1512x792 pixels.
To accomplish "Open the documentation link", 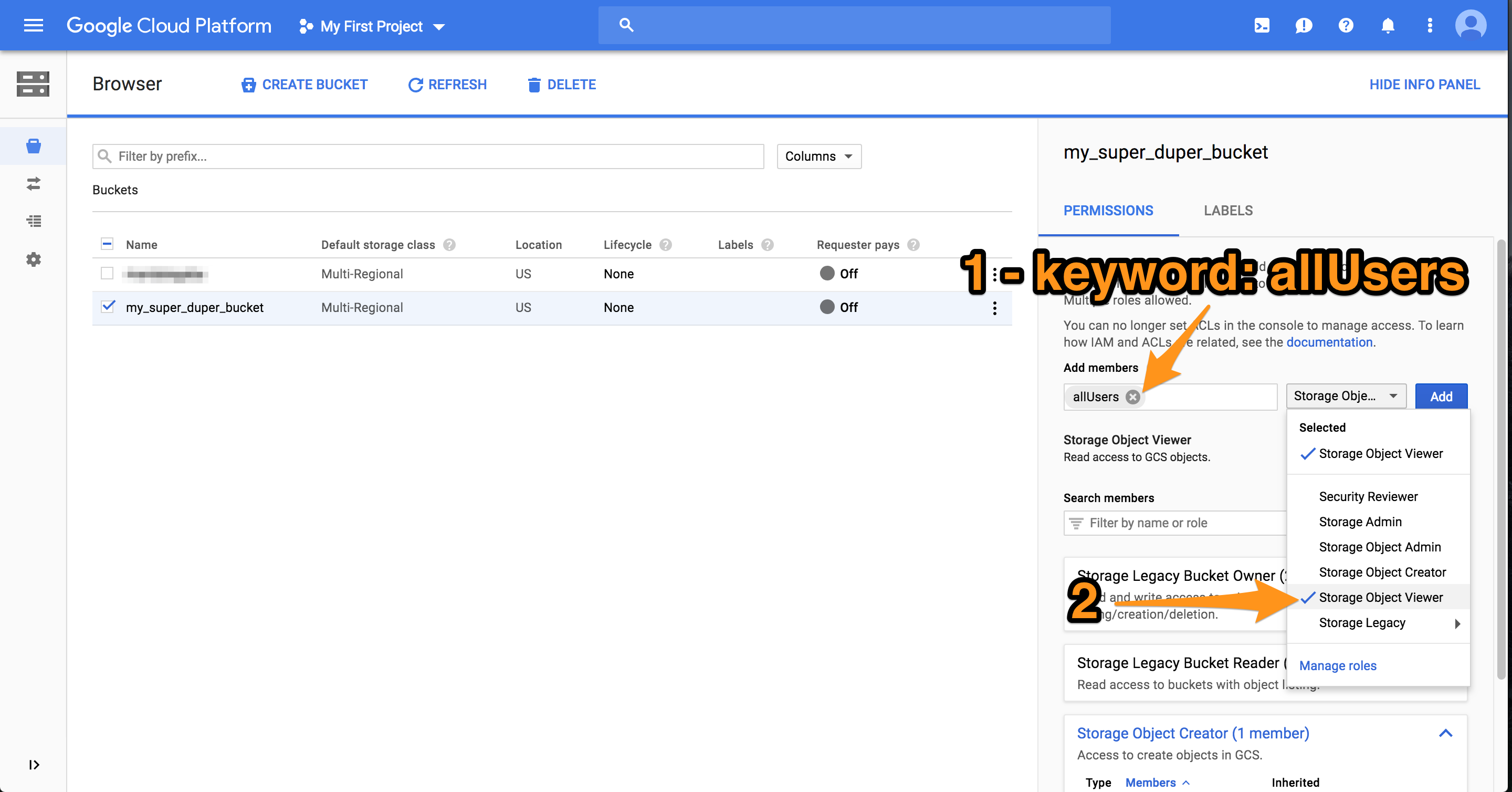I will tap(1329, 342).
